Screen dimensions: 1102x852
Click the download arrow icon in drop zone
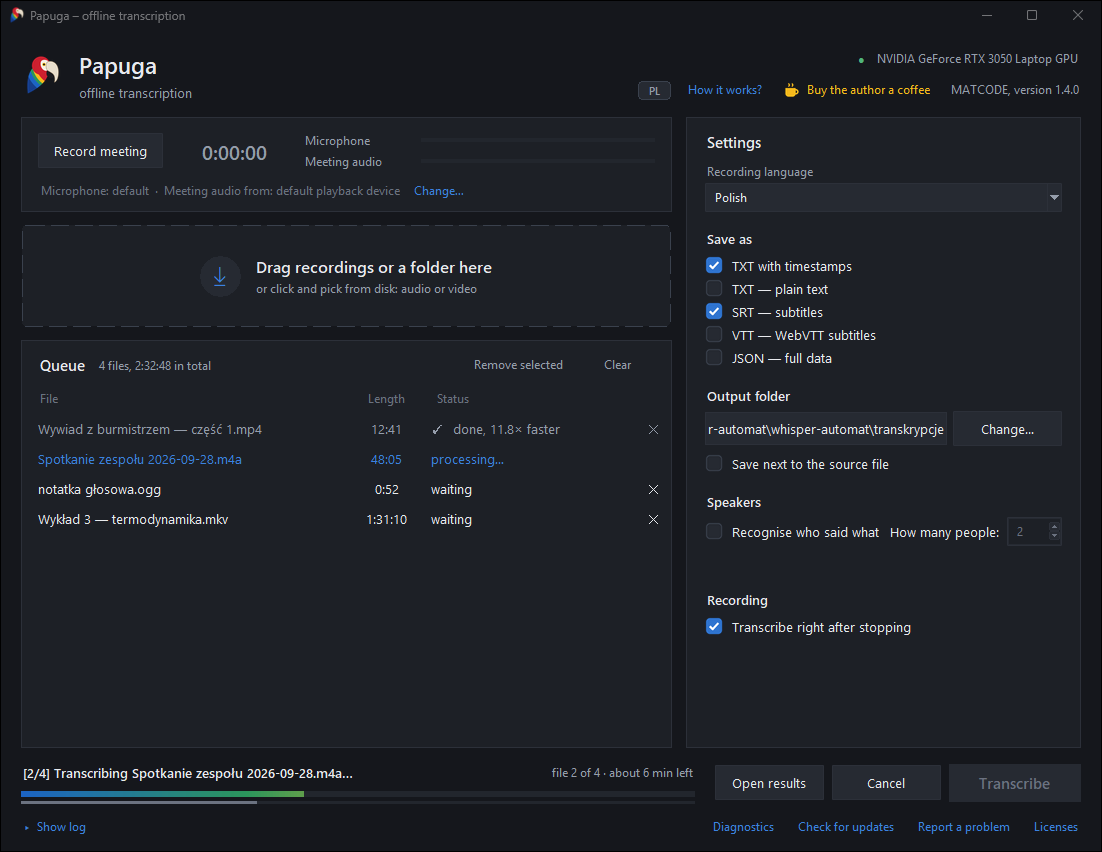(x=220, y=276)
